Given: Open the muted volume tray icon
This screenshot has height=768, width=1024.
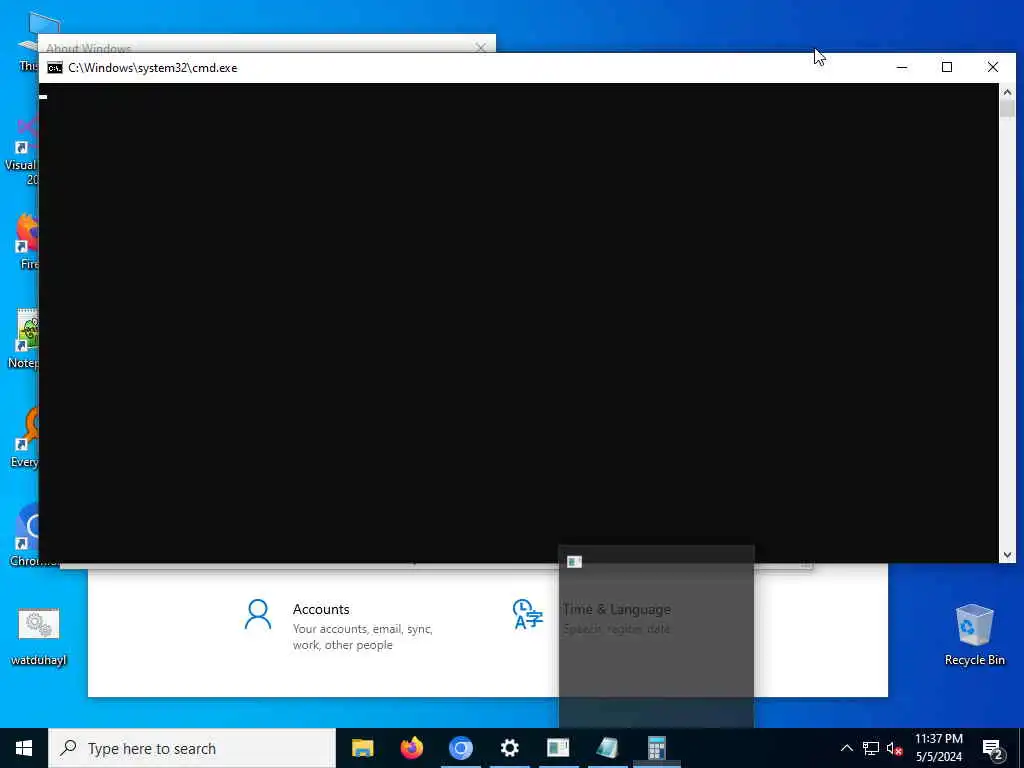Looking at the screenshot, I should [x=895, y=748].
